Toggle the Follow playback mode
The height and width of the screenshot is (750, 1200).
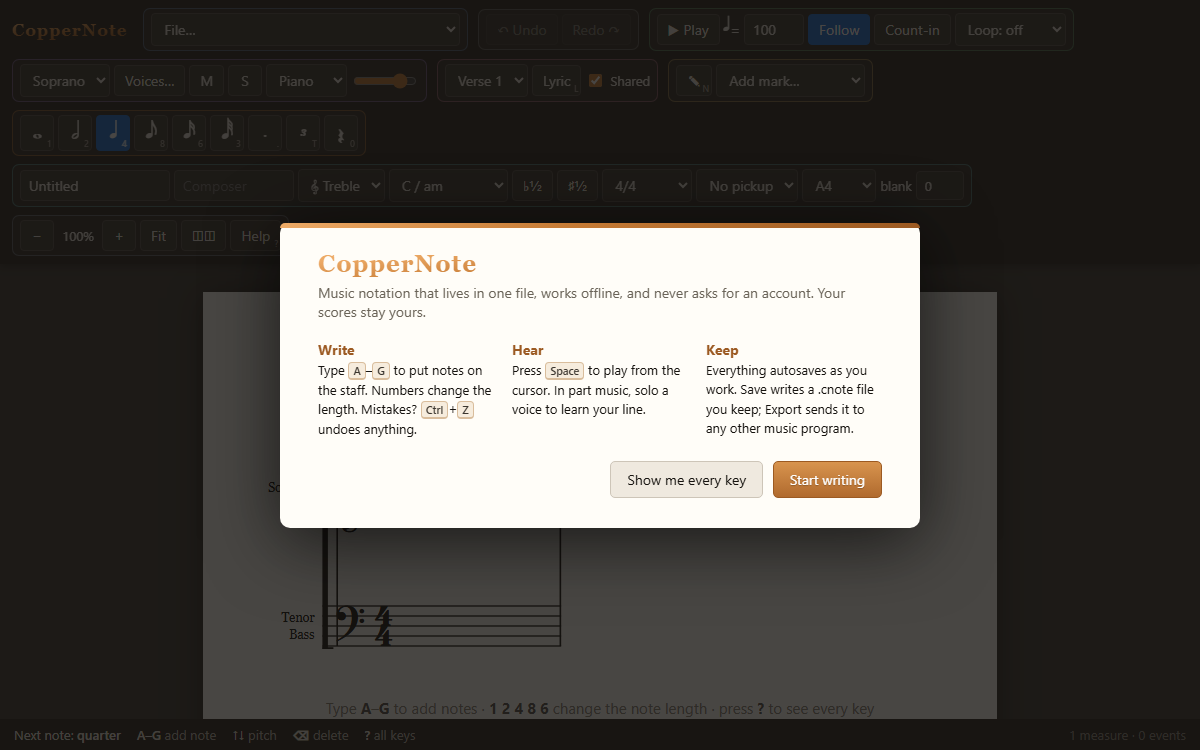[839, 30]
